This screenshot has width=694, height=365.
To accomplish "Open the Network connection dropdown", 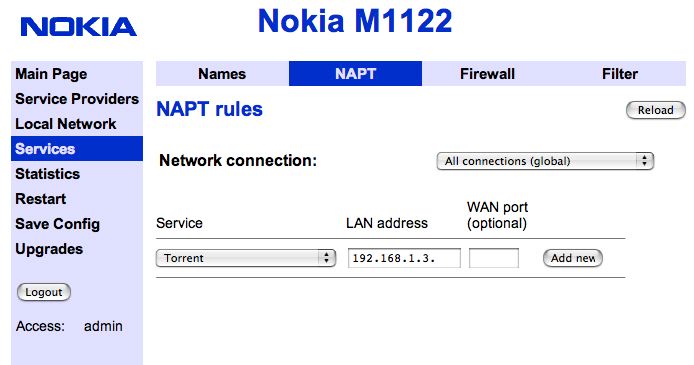I will pyautogui.click(x=545, y=161).
